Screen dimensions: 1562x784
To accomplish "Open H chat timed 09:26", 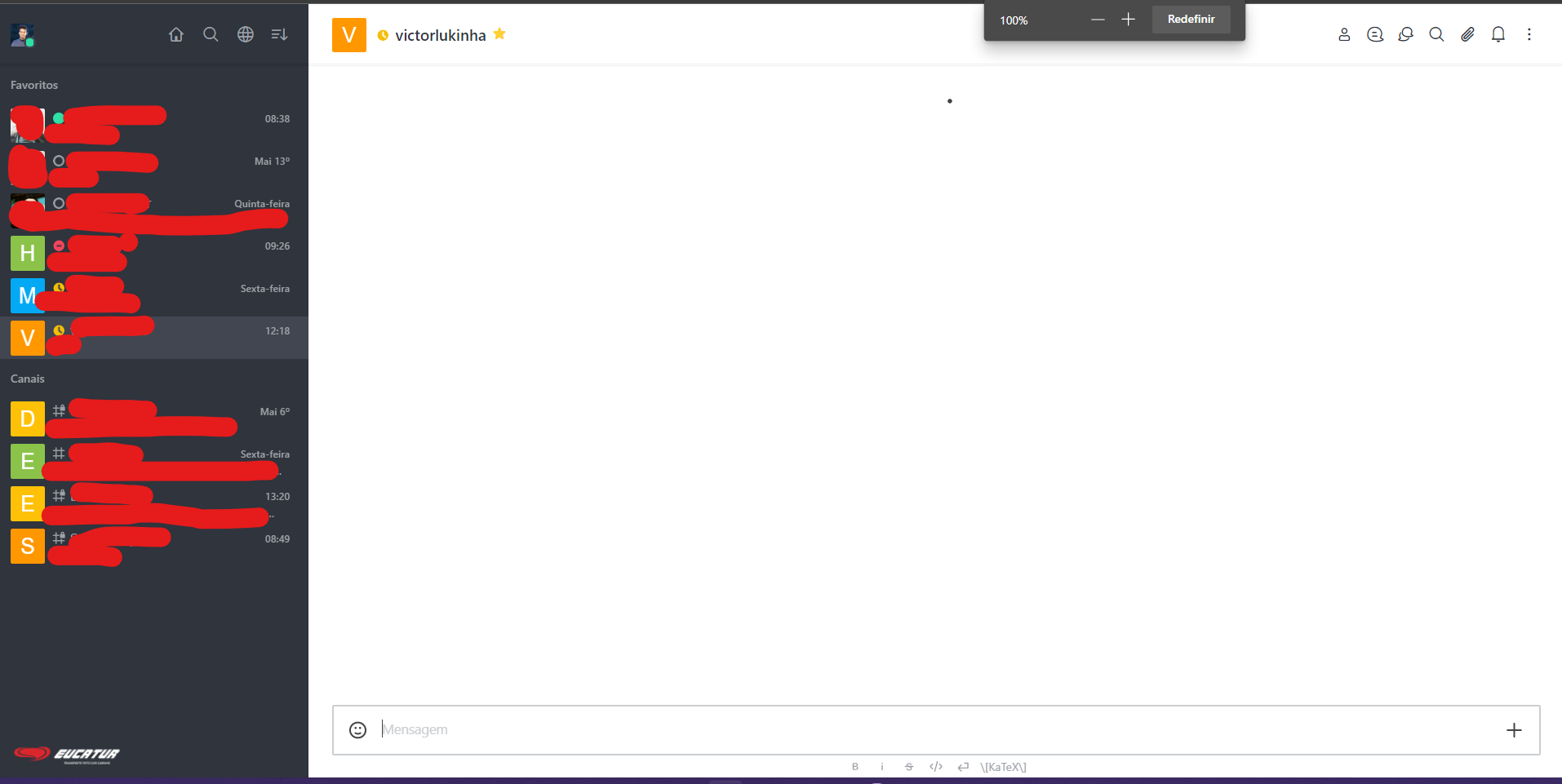I will 154,253.
